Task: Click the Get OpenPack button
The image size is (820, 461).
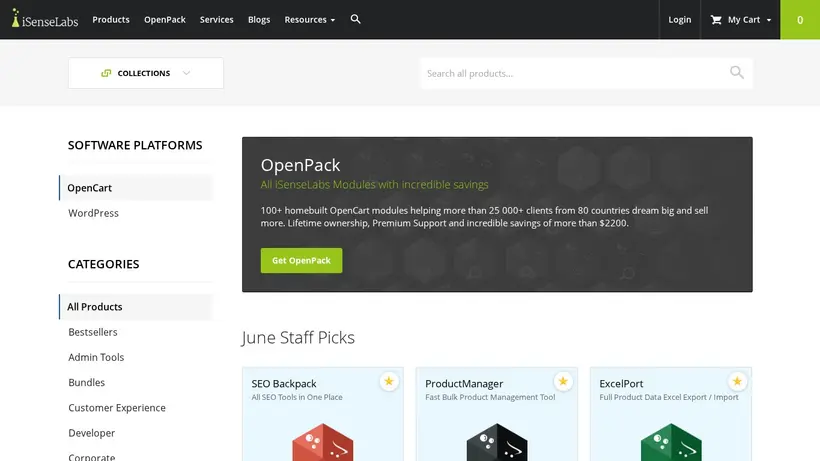Action: click(x=301, y=260)
